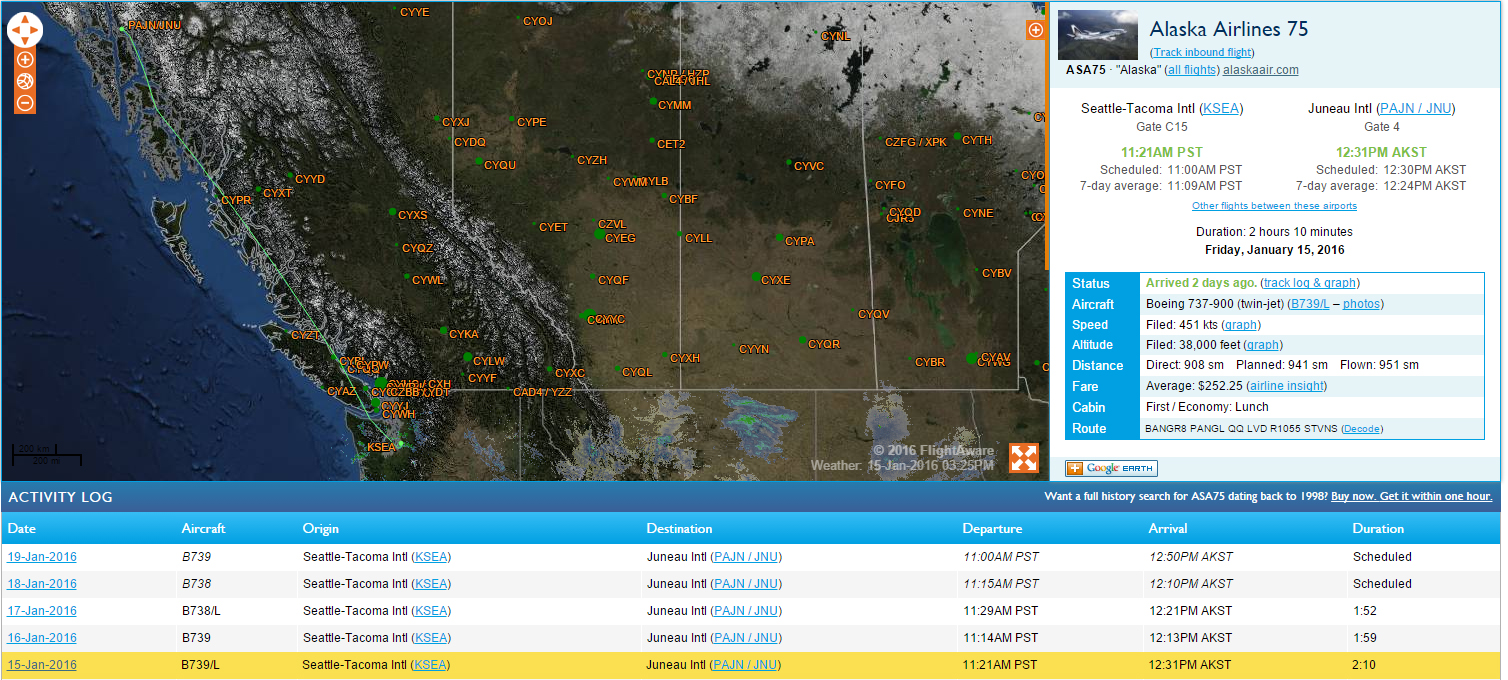Click the Track inbound flight link
Screen dimensions: 1508x680
pos(1203,52)
